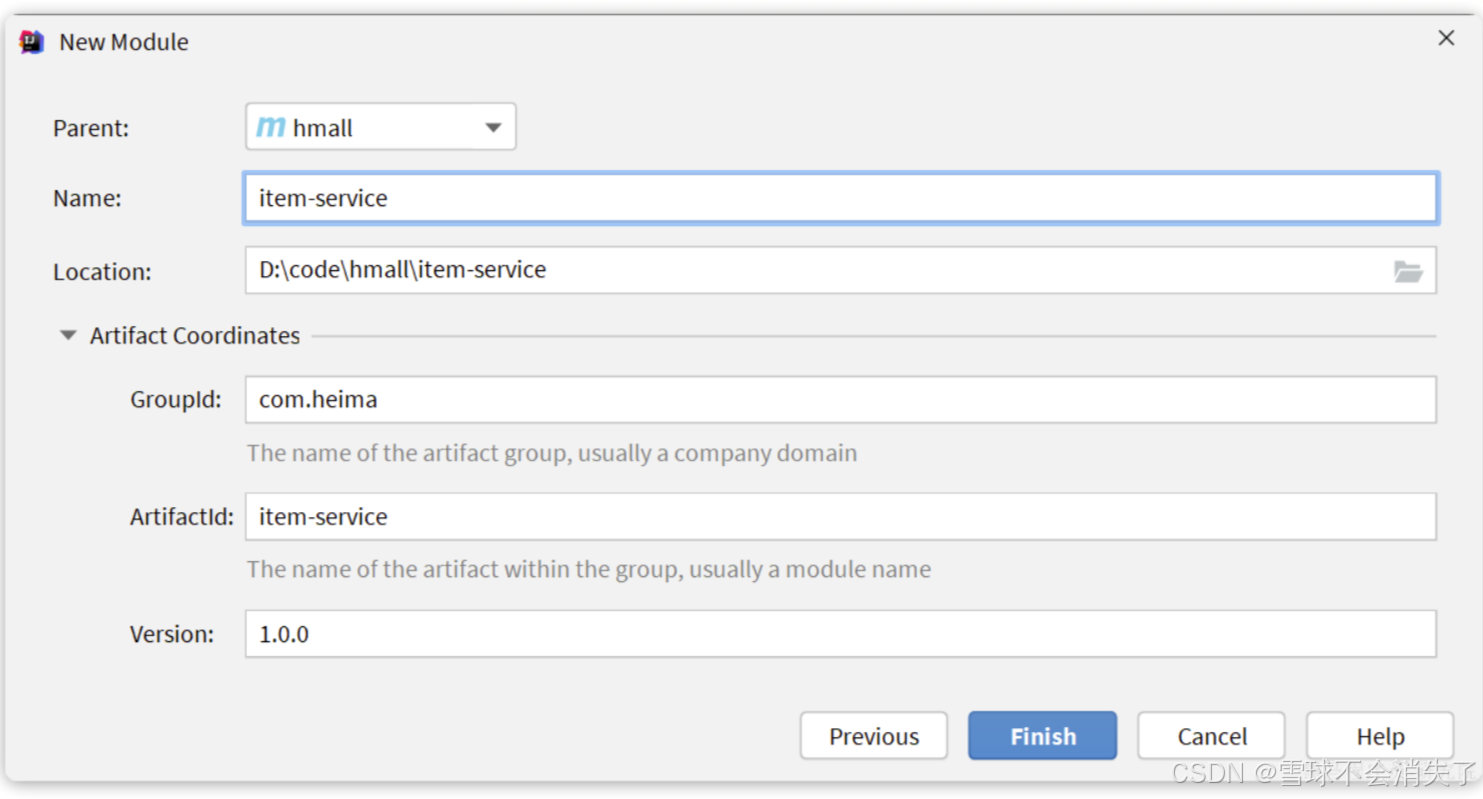
Task: Close the New Module dialog
Action: click(1446, 38)
